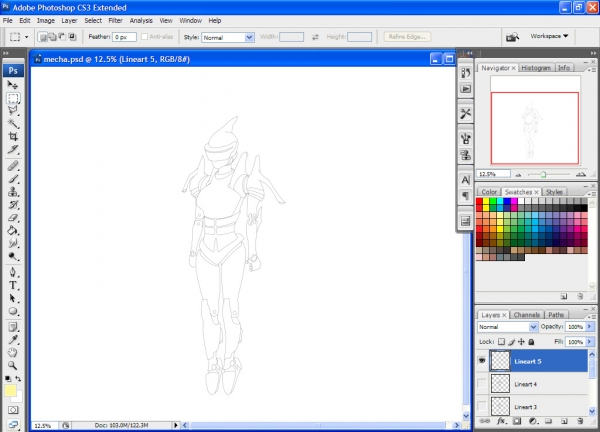Create a new layer
This screenshot has width=600, height=432.
pyautogui.click(x=564, y=421)
